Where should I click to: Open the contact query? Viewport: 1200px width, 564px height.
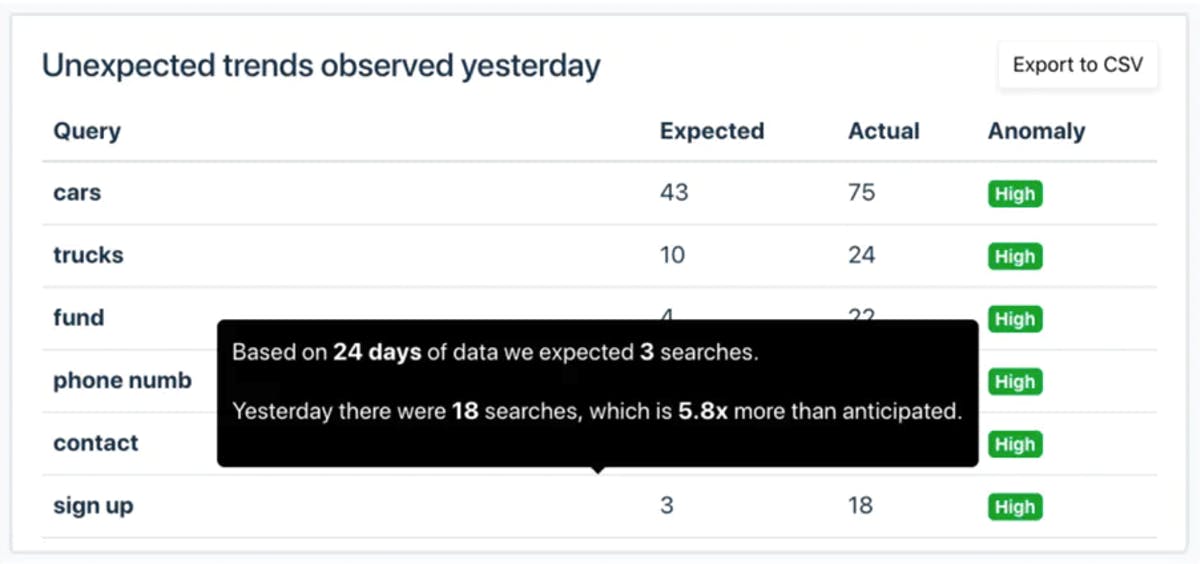point(96,443)
